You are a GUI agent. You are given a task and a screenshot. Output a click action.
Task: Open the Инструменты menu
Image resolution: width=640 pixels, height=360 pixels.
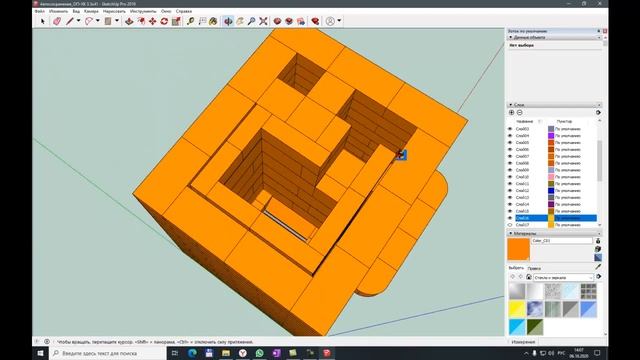[x=143, y=11]
